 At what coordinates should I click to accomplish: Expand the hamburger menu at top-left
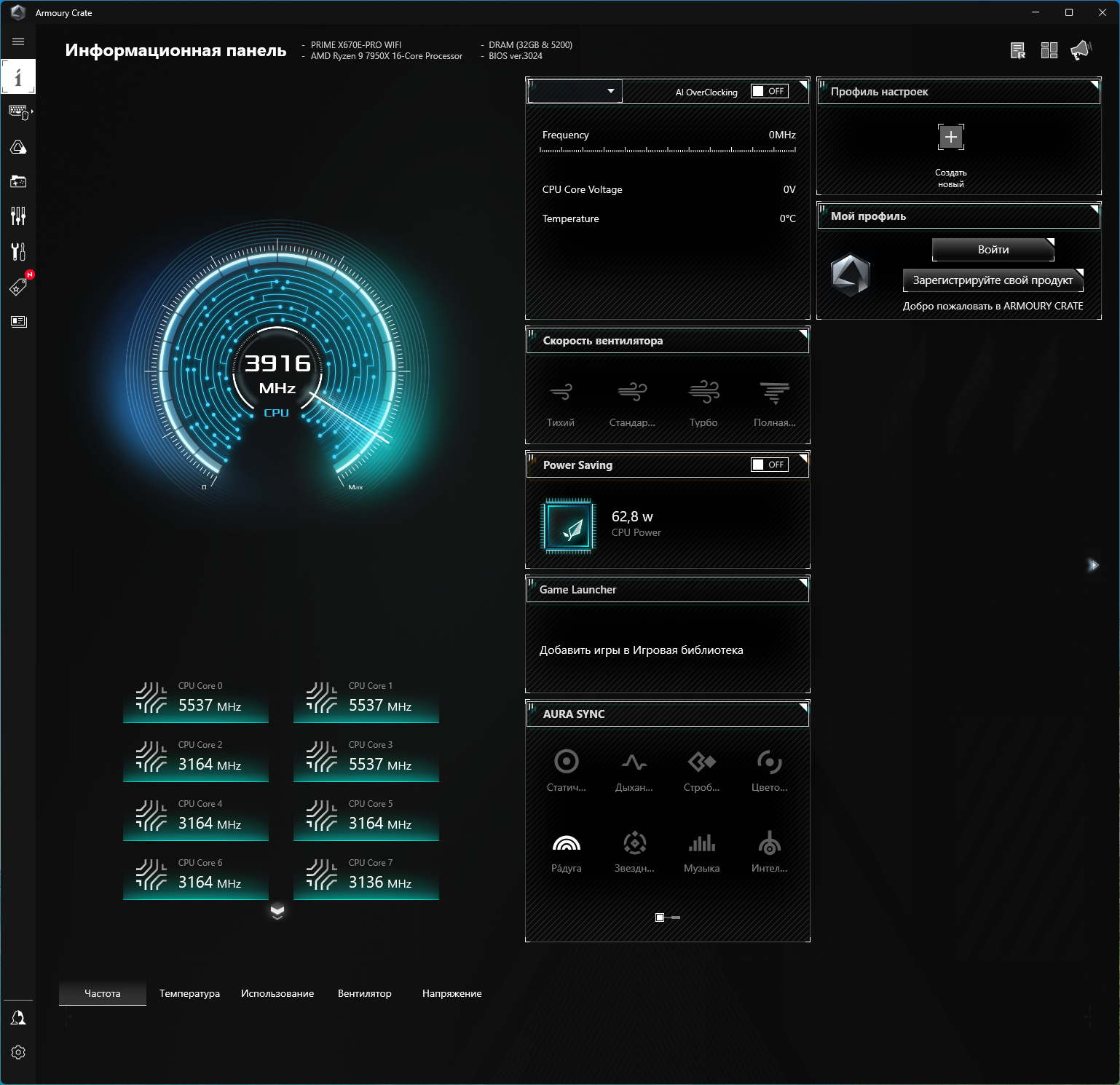tap(18, 42)
